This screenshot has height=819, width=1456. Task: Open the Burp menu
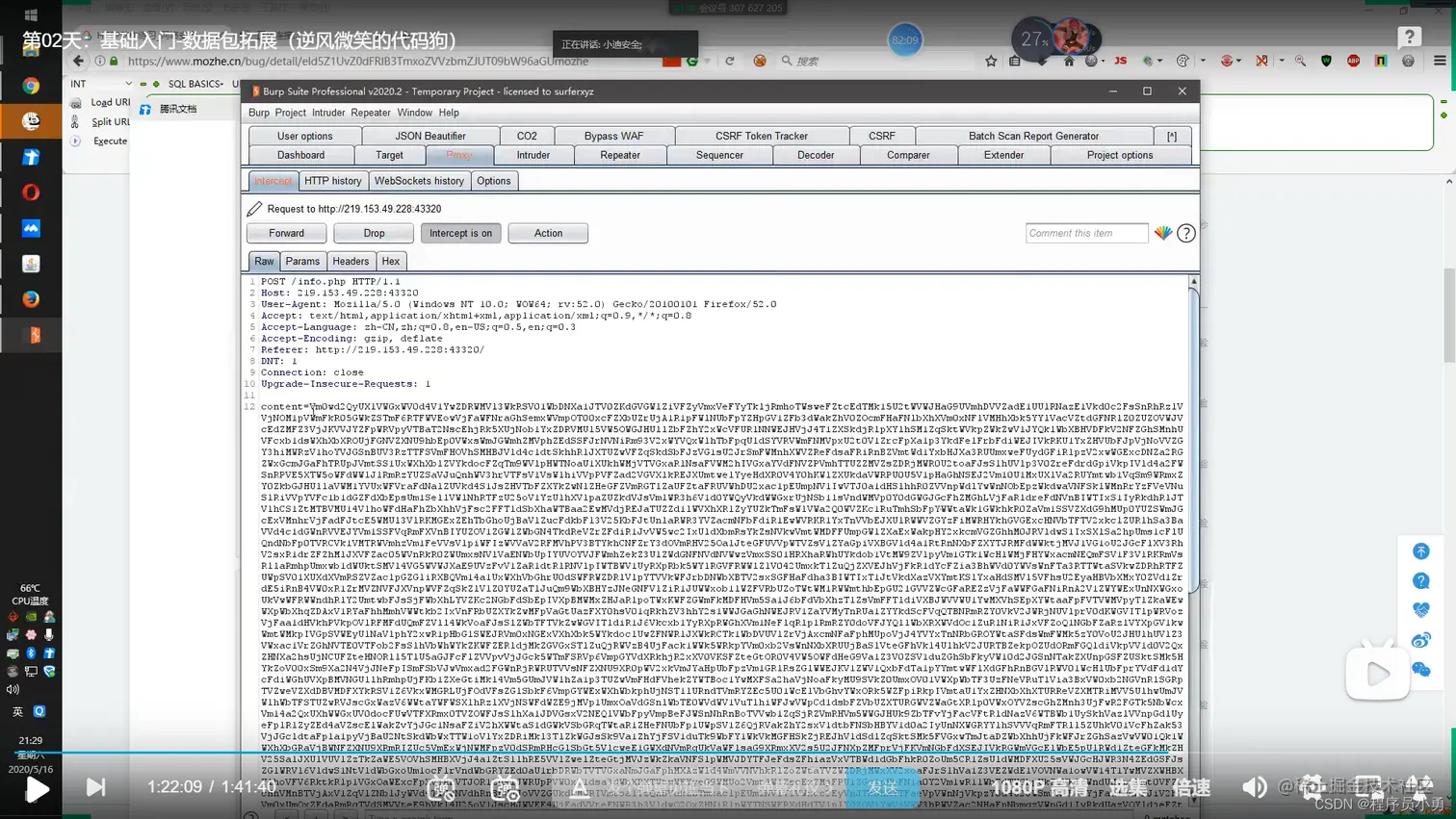tap(259, 113)
